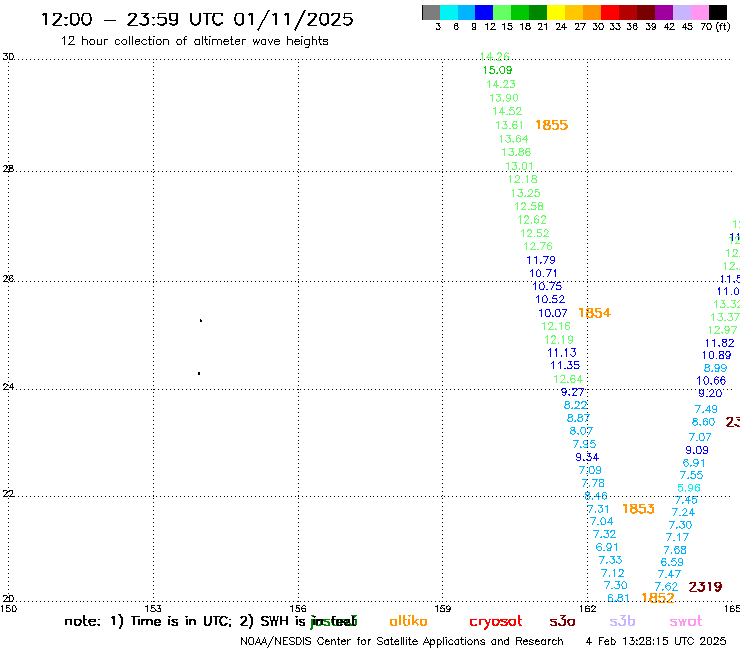
Task: Select the purple 42 ft legend swatch
Action: 664,12
